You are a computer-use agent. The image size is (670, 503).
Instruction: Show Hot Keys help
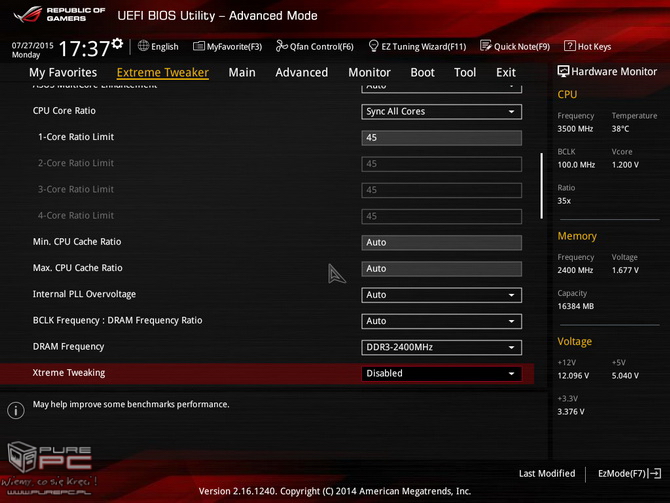click(x=588, y=46)
